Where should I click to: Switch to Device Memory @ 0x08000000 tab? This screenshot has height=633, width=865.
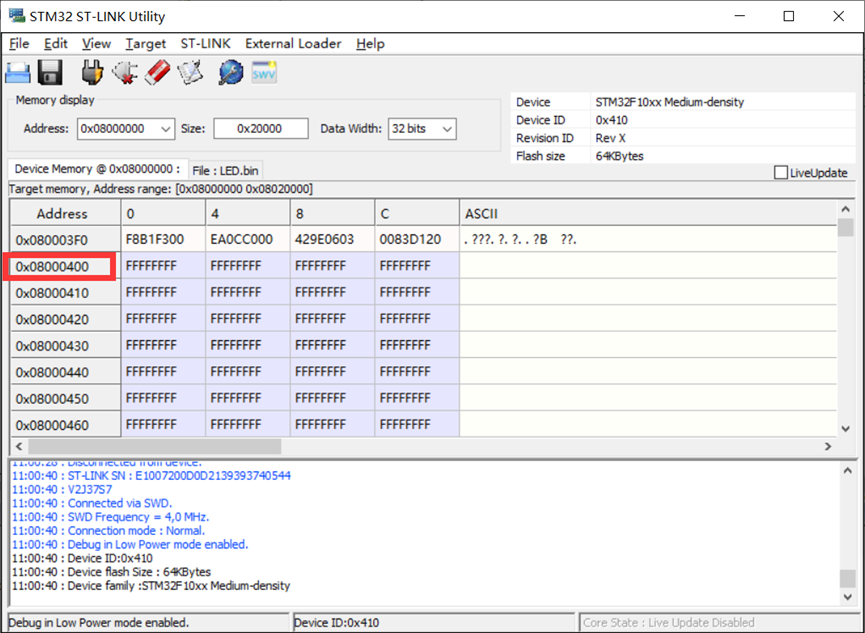coord(97,169)
